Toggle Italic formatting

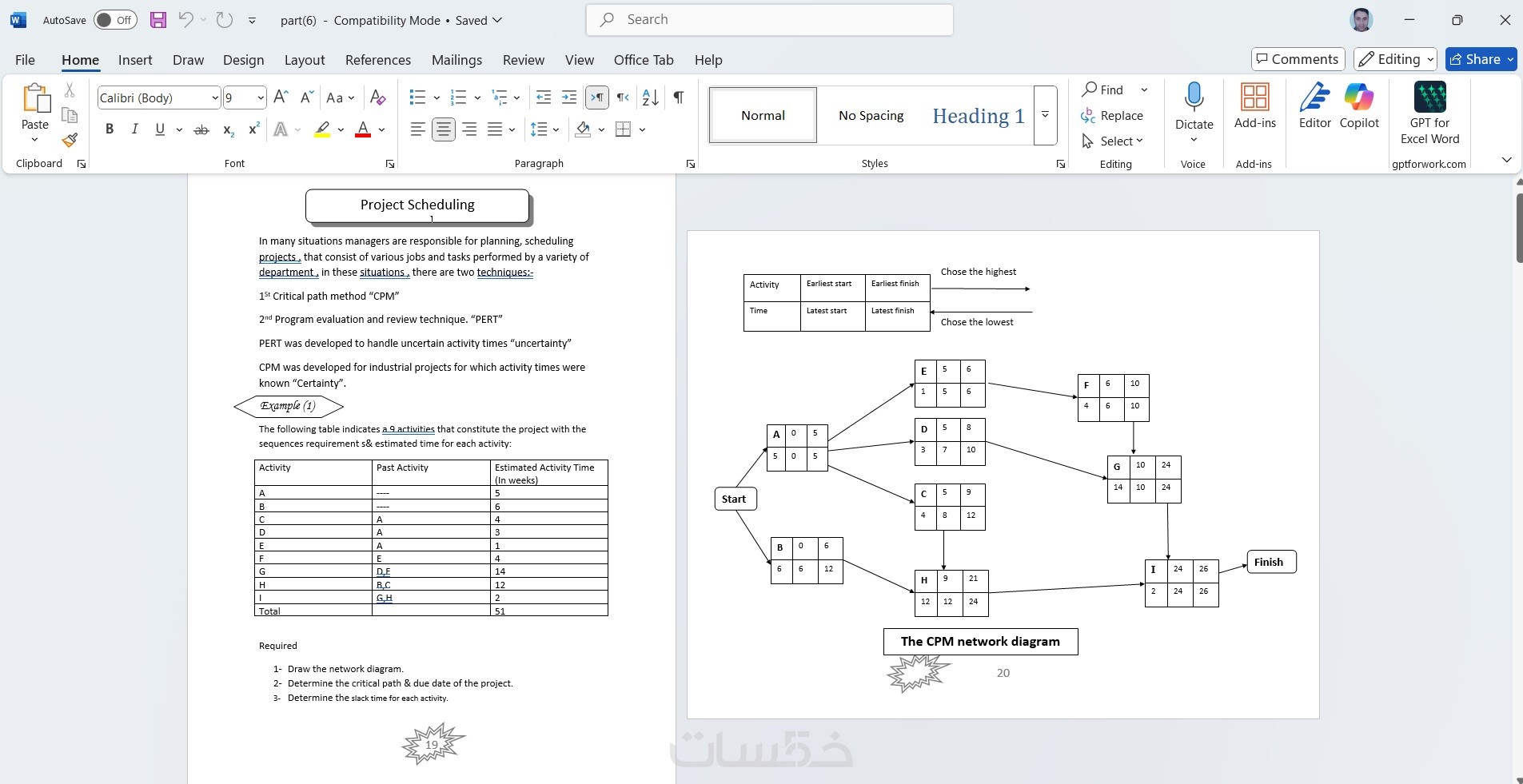click(x=134, y=129)
